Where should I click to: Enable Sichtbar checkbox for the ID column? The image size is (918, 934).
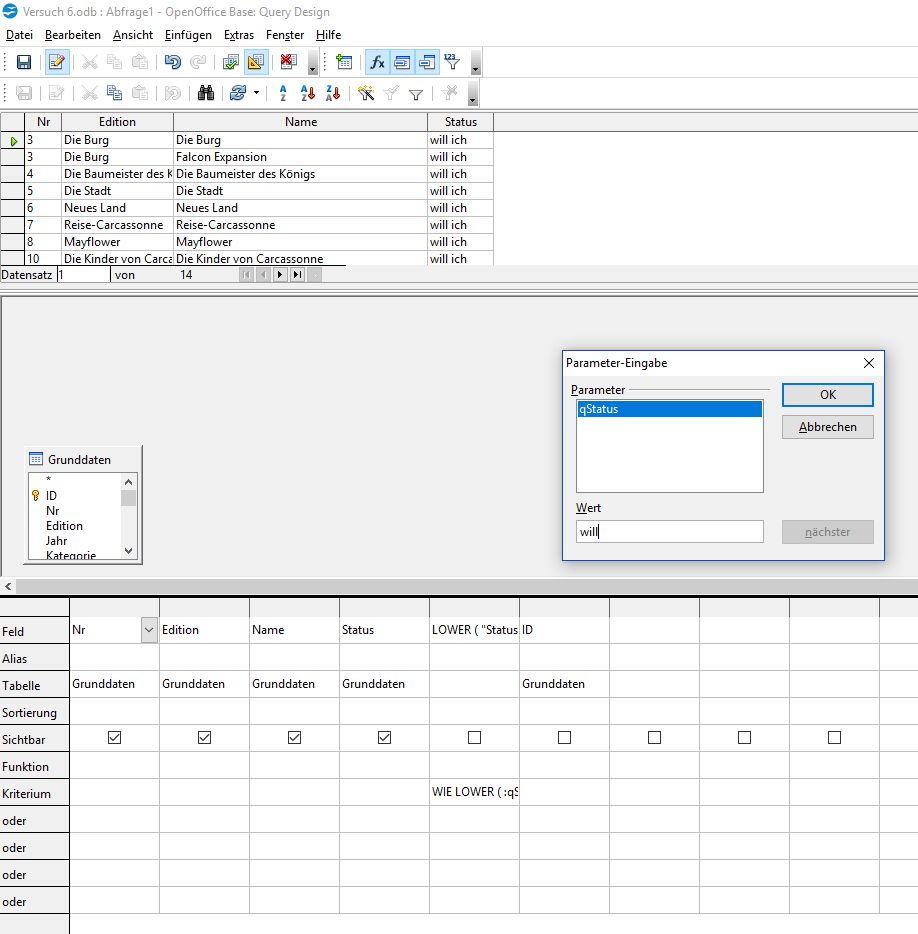tap(564, 738)
